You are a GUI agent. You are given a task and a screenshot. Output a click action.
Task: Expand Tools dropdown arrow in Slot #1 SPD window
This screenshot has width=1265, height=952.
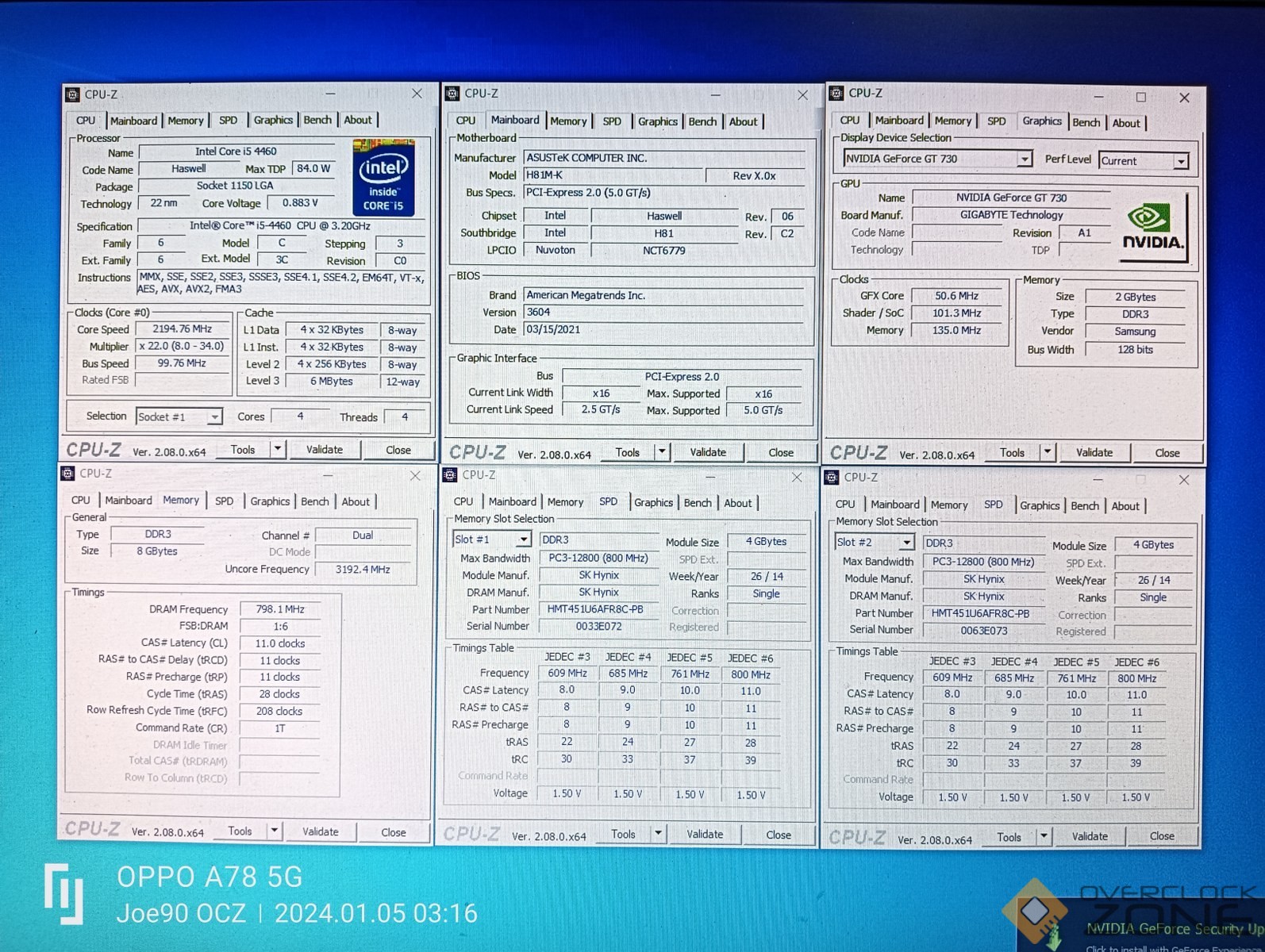[657, 834]
